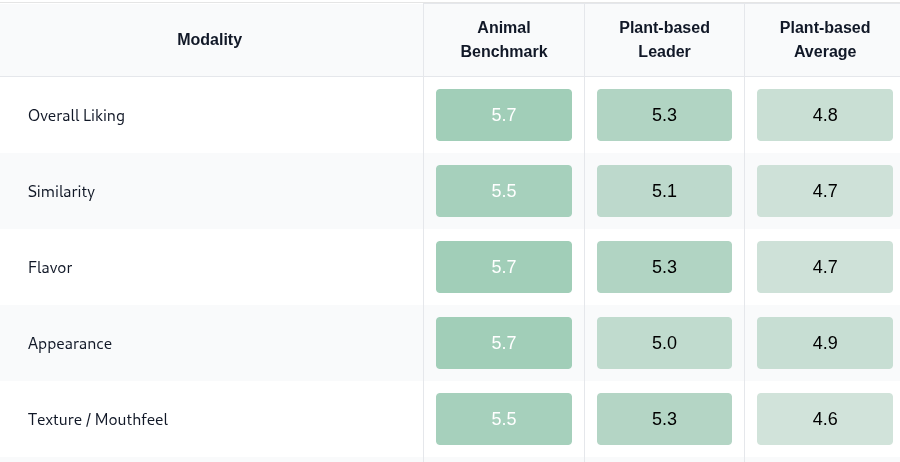Click Plant-based Average score for Flavor
Screen dimensions: 900x462
(824, 267)
